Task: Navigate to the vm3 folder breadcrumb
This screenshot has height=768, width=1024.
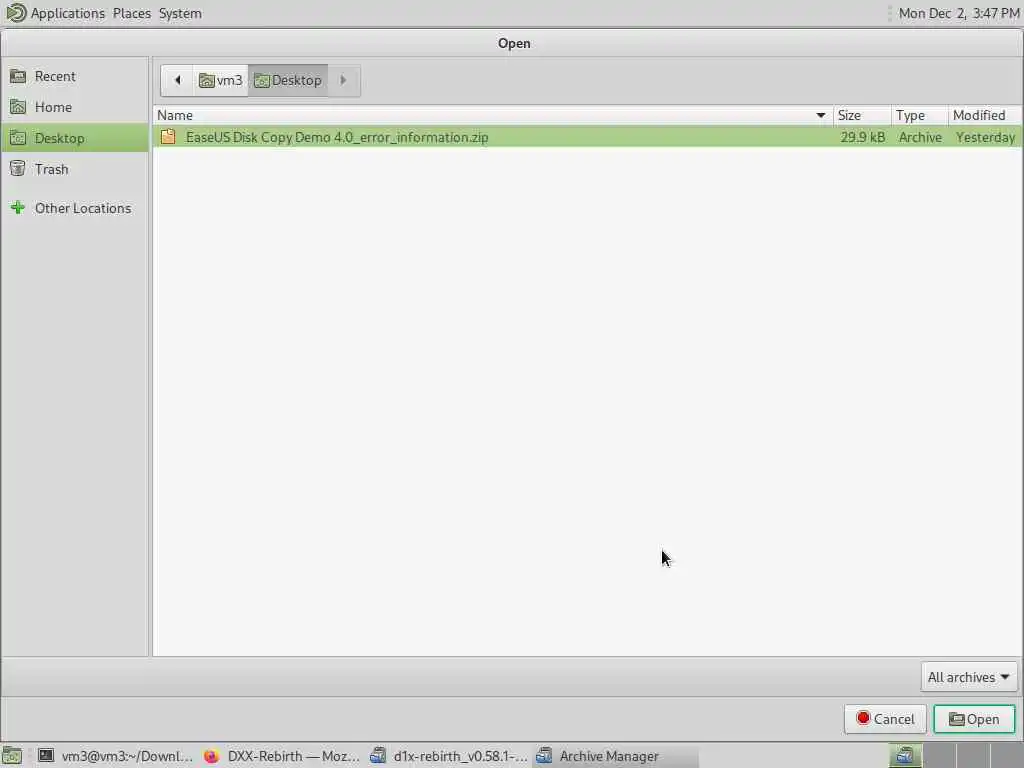Action: [221, 80]
